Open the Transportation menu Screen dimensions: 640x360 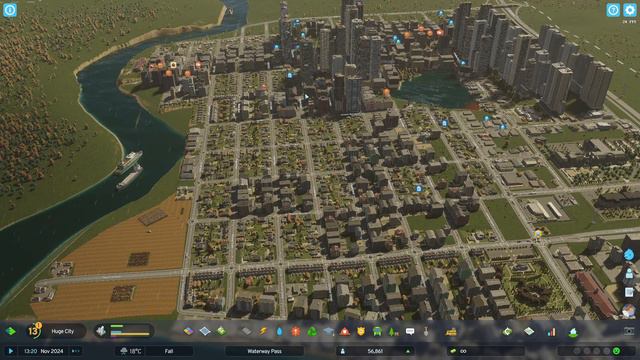377,331
